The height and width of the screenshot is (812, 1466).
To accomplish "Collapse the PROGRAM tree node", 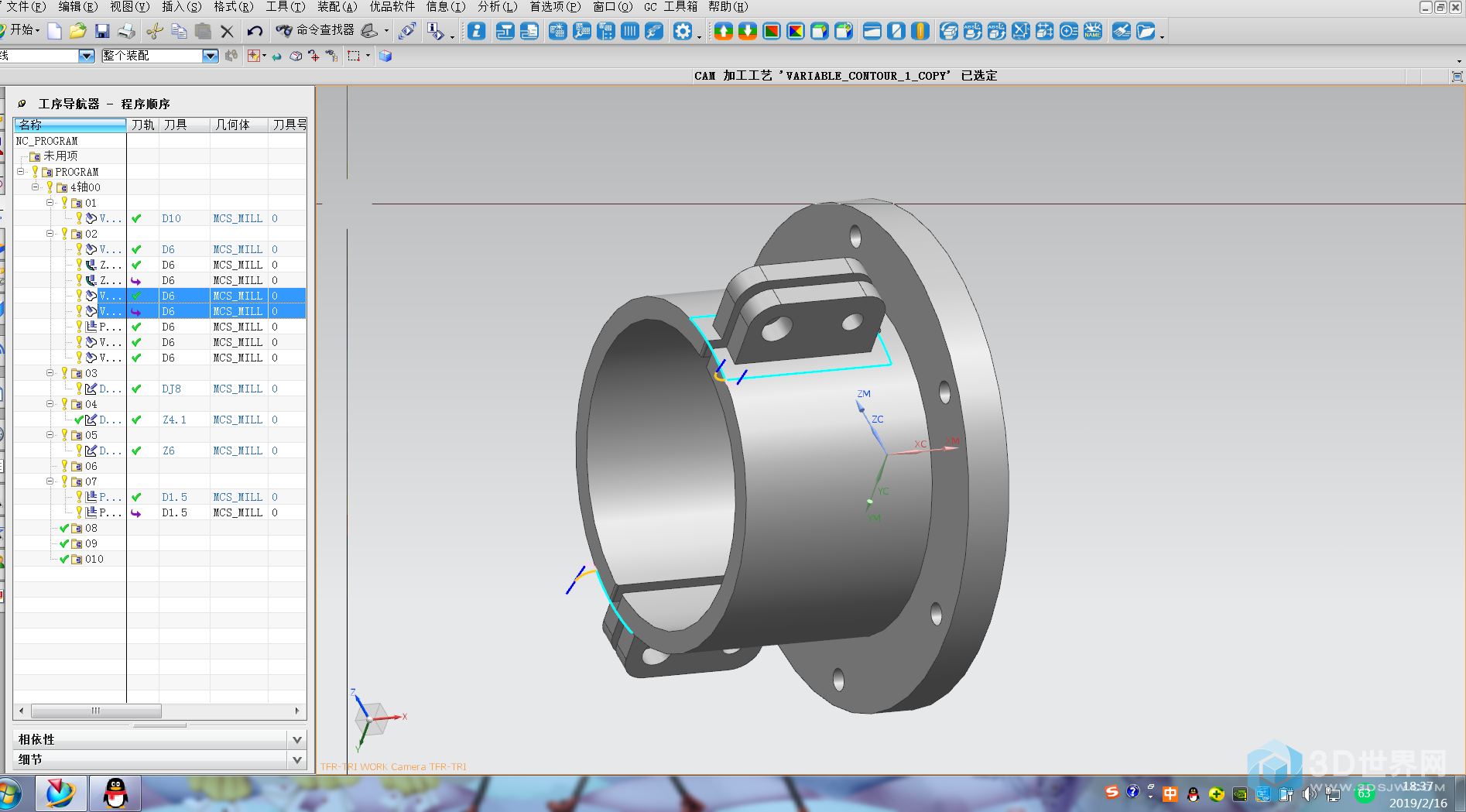I will coord(21,172).
